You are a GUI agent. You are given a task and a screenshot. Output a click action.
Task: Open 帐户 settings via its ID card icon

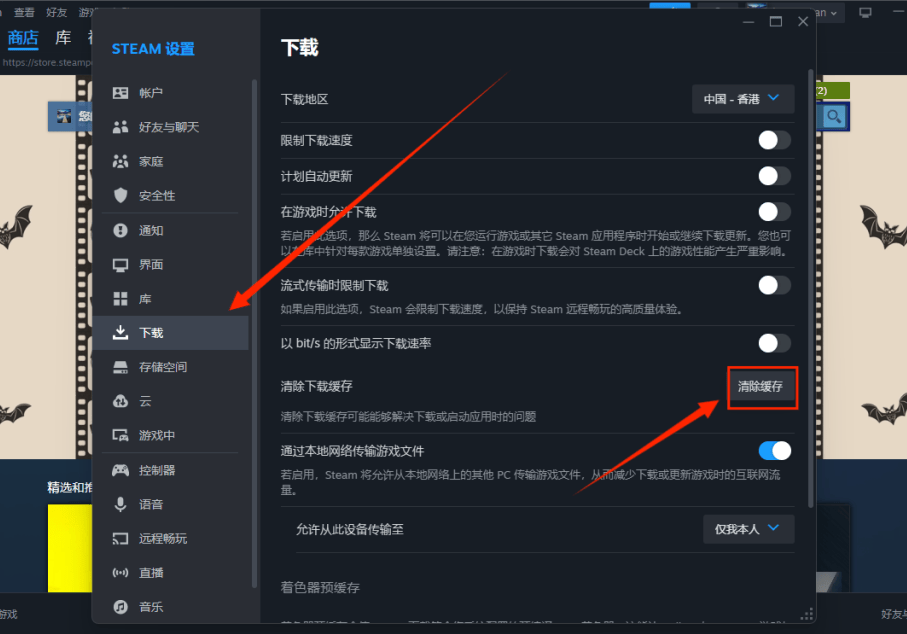click(x=120, y=93)
